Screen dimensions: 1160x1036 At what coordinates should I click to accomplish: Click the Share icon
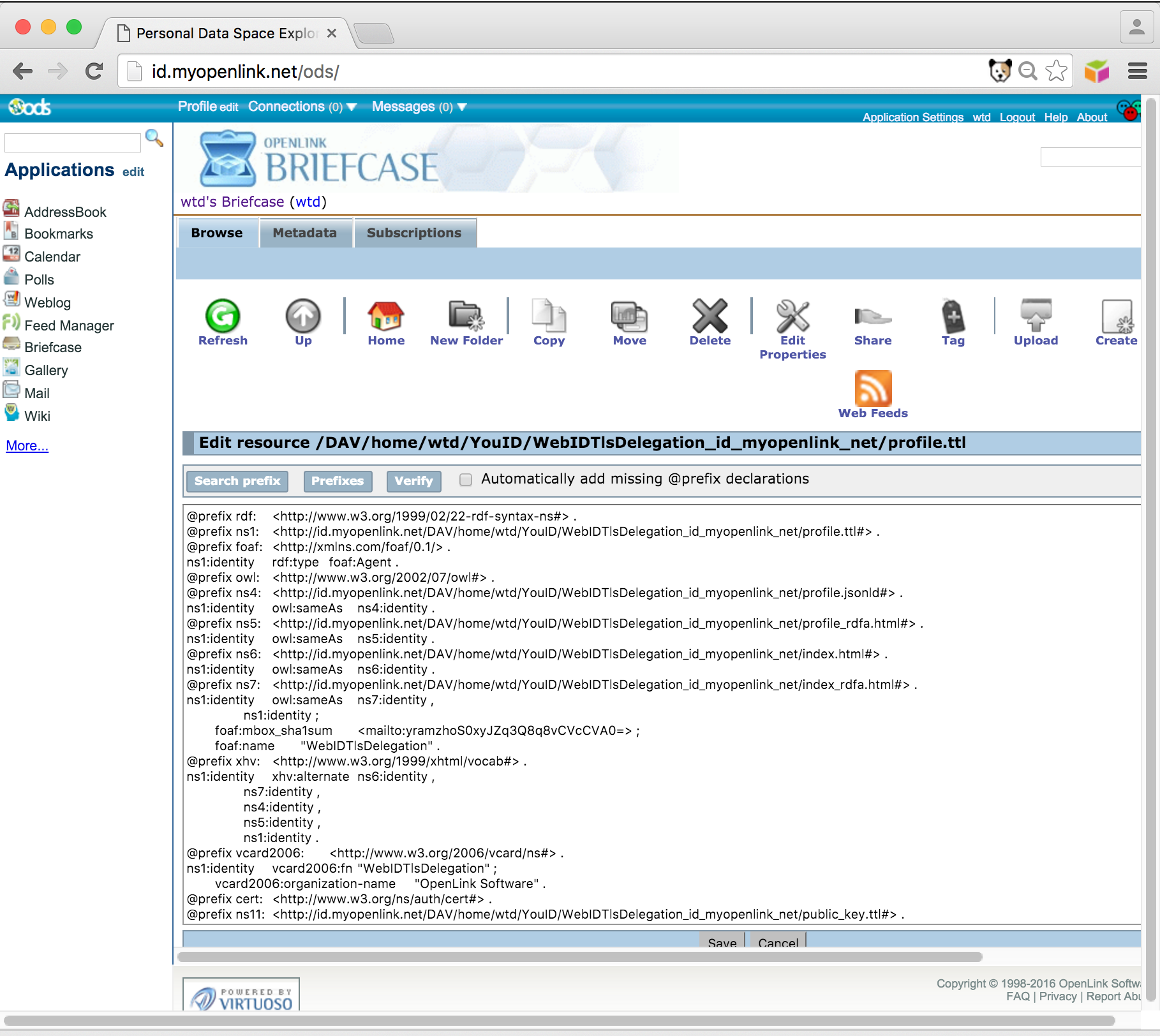[872, 316]
